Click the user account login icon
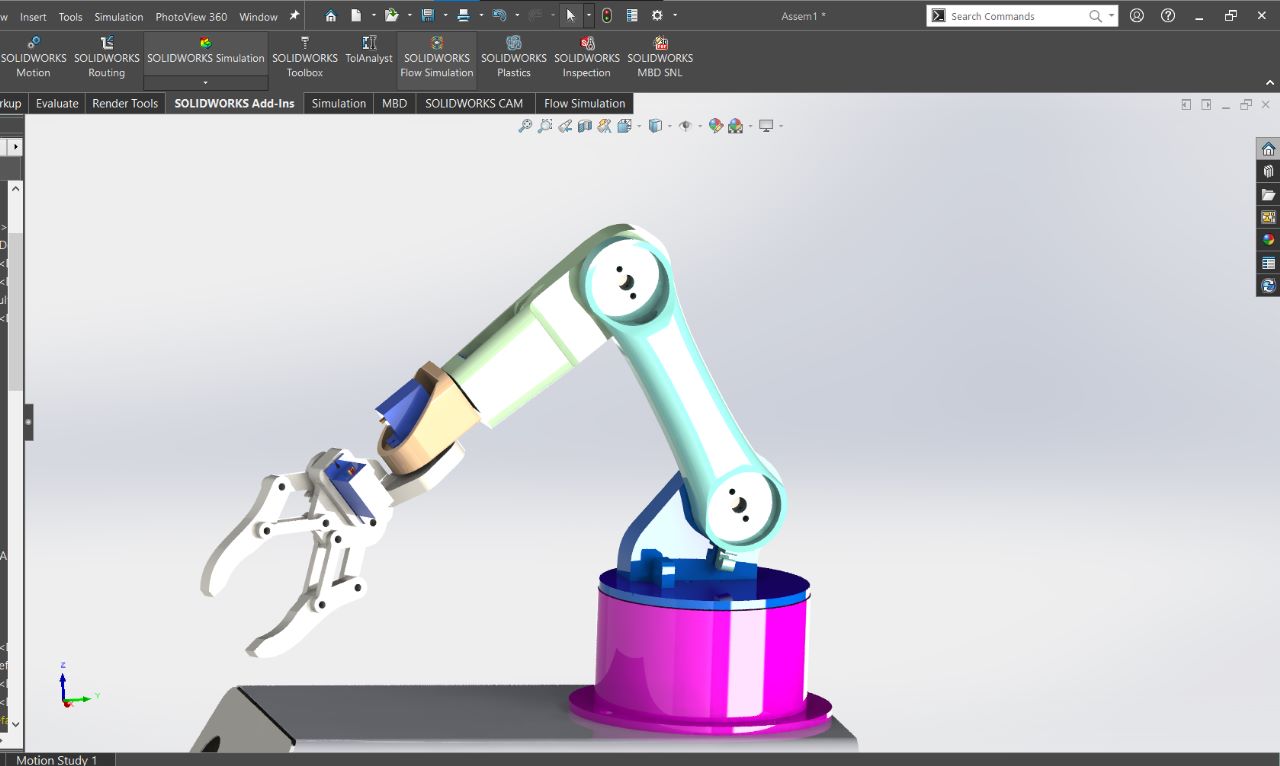Viewport: 1280px width, 766px height. [x=1137, y=16]
